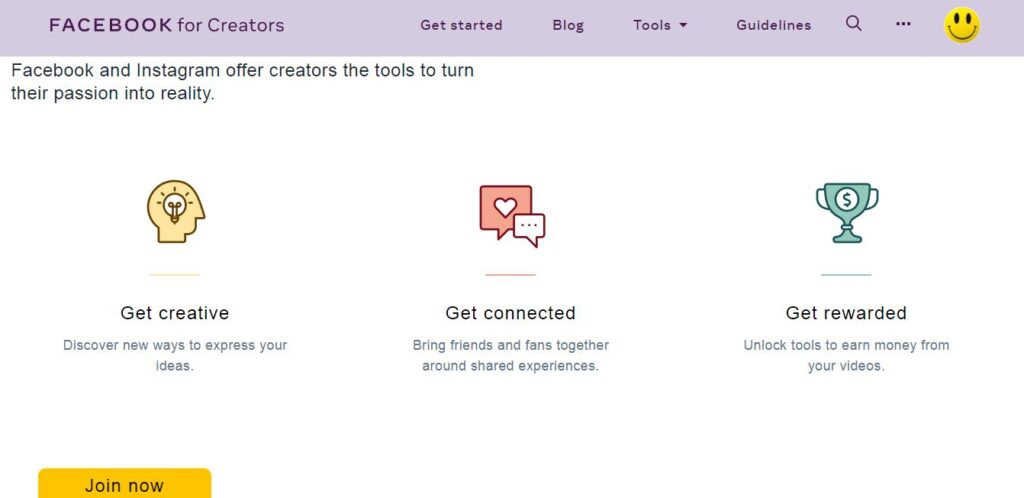Image resolution: width=1024 pixels, height=498 pixels.
Task: Select the Get rewarded heading
Action: pyautogui.click(x=846, y=313)
